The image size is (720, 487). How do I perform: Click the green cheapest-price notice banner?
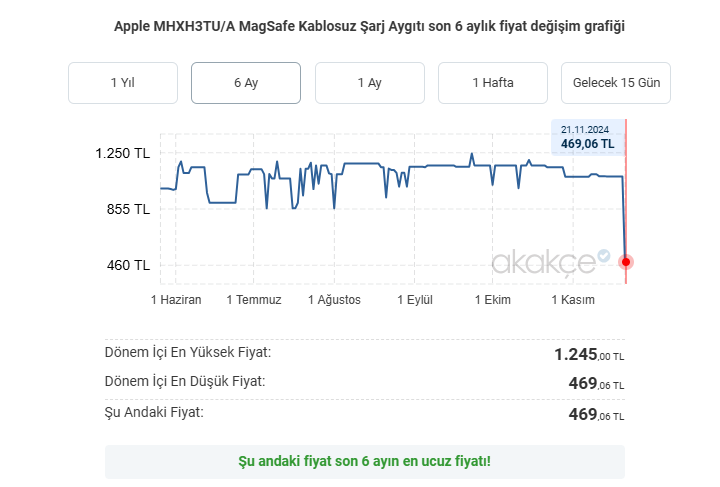[364, 462]
